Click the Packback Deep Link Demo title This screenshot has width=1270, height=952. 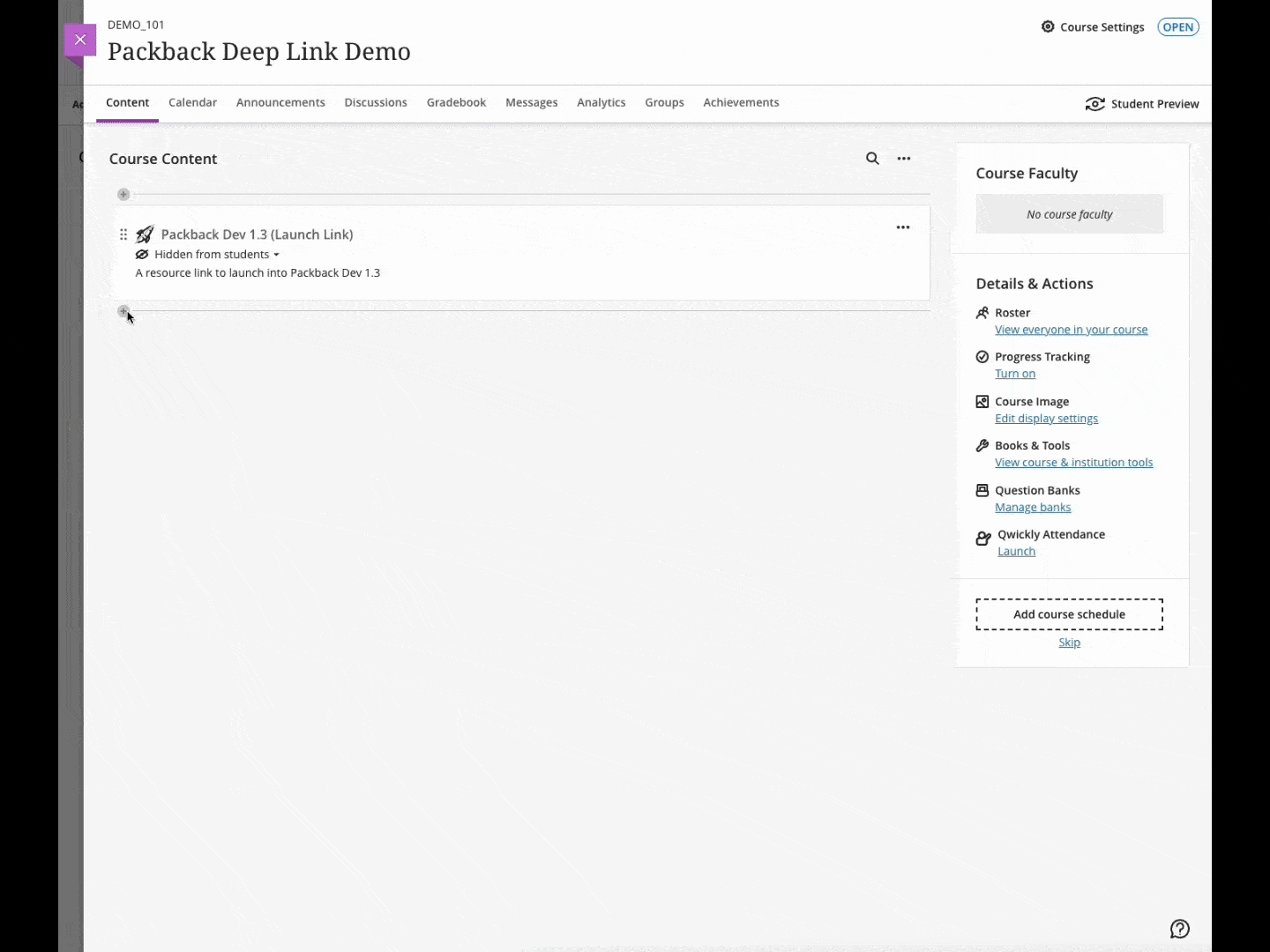point(259,51)
